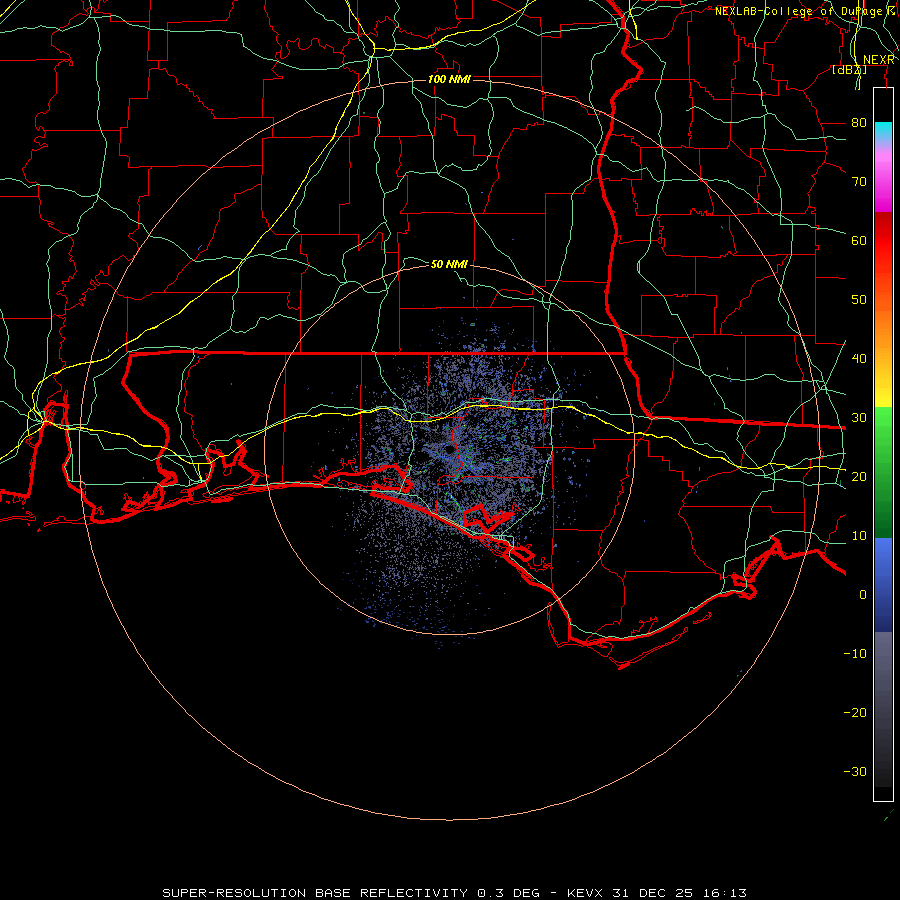Screen dimensions: 900x900
Task: Click the 80 value on the dBZ scale
Action: click(859, 122)
